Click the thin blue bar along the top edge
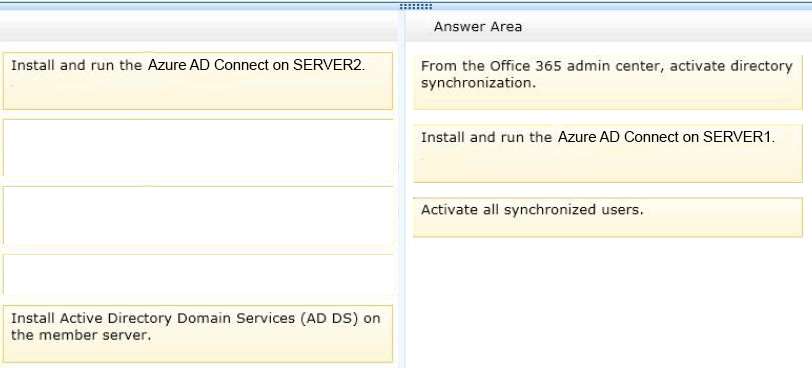Image resolution: width=812 pixels, height=368 pixels. tap(406, 2)
